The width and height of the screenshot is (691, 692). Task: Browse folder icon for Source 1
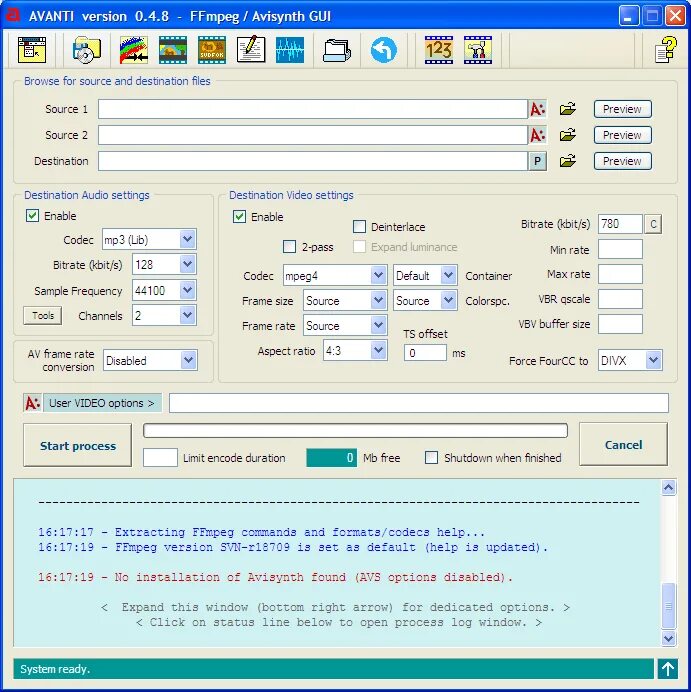click(568, 109)
